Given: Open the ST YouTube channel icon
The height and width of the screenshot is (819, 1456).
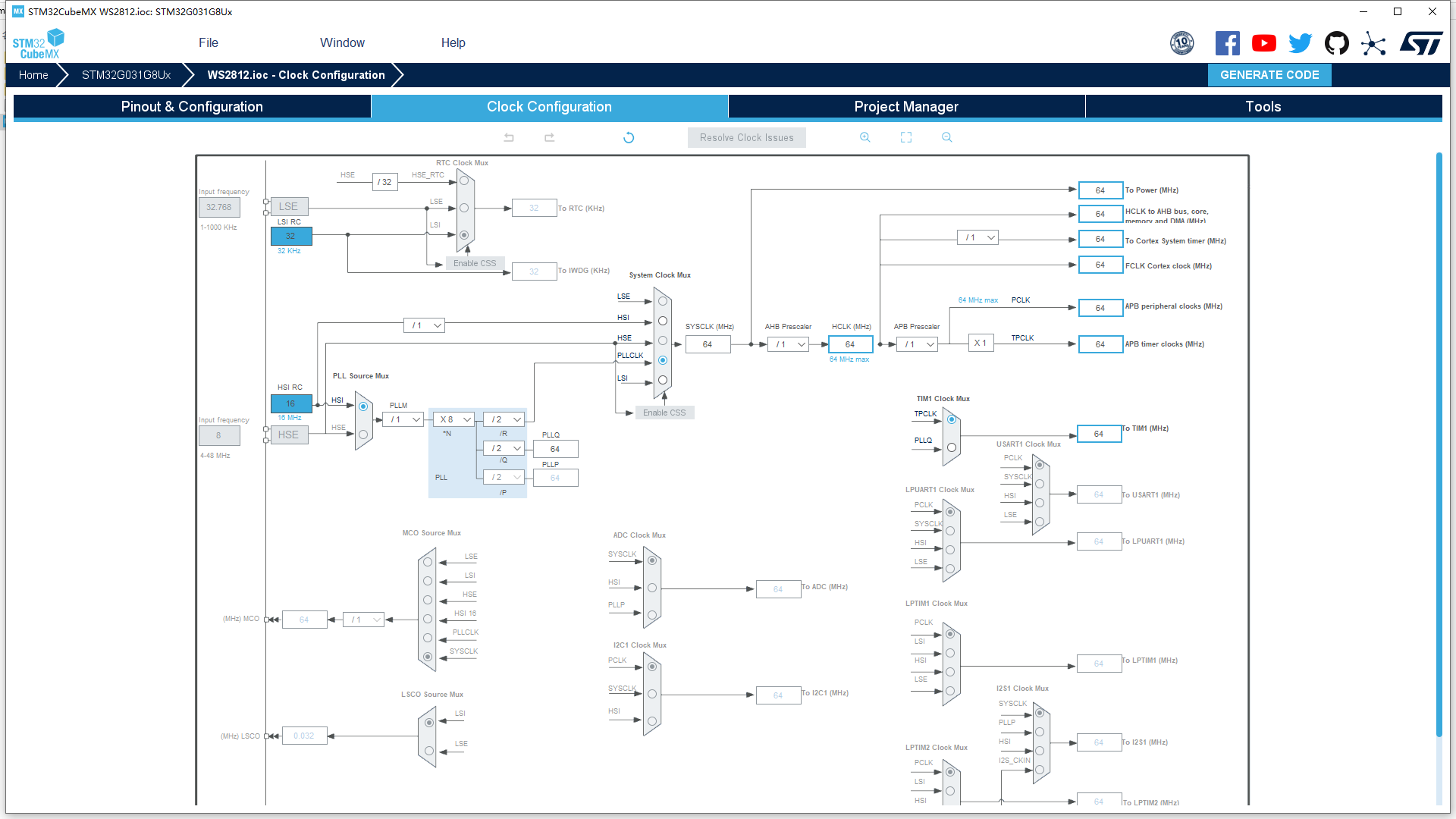Looking at the screenshot, I should click(x=1263, y=43).
